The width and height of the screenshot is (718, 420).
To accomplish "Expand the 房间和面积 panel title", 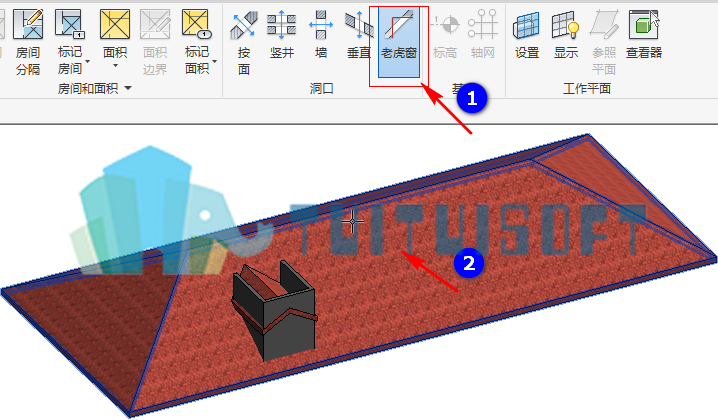I will (94, 88).
